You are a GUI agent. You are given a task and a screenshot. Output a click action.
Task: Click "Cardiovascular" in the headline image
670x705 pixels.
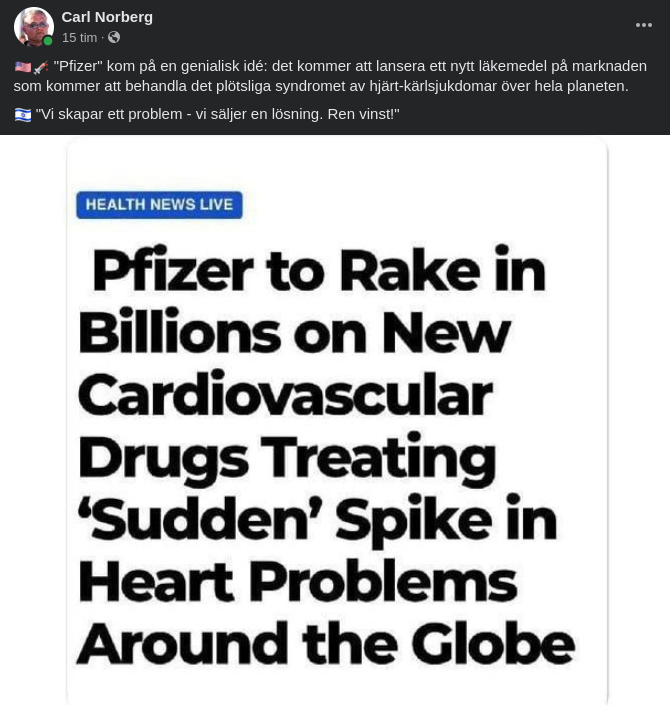click(x=286, y=394)
